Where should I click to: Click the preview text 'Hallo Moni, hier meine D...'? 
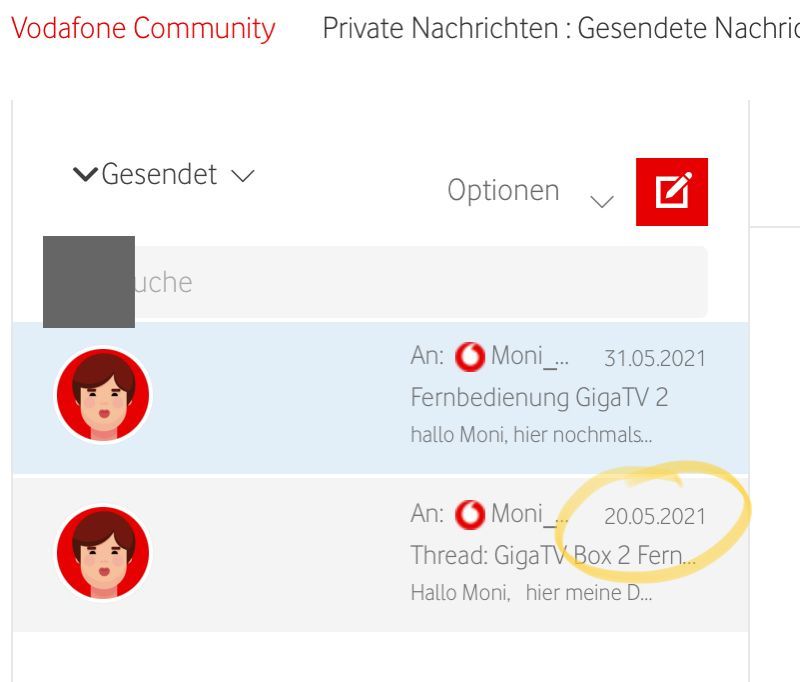[531, 593]
